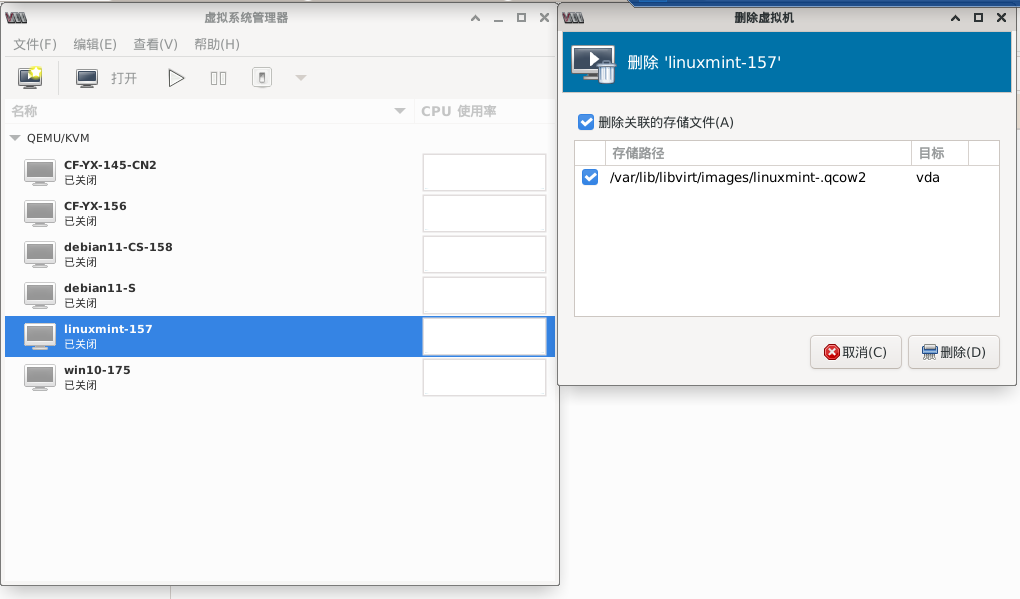Collapse the QEMU/KVM connection tree
This screenshot has width=1020, height=599.
(x=15, y=138)
